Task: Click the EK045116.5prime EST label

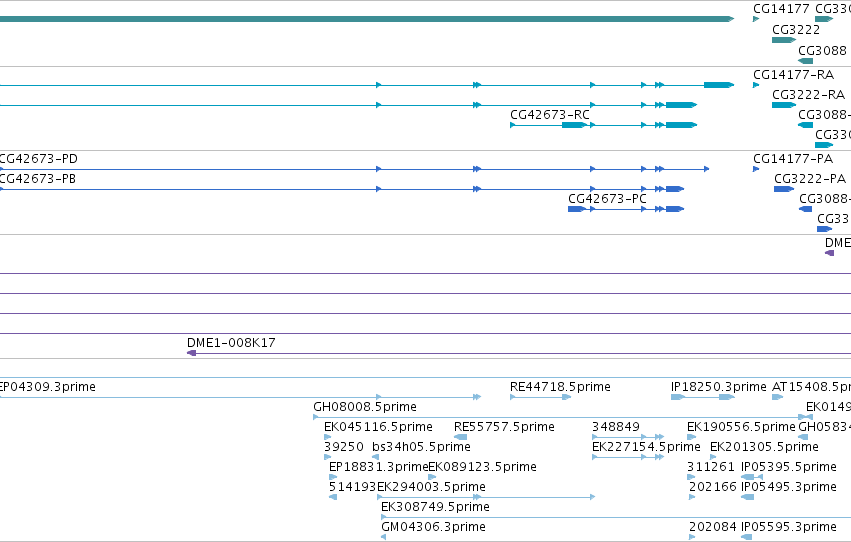Action: coord(378,427)
